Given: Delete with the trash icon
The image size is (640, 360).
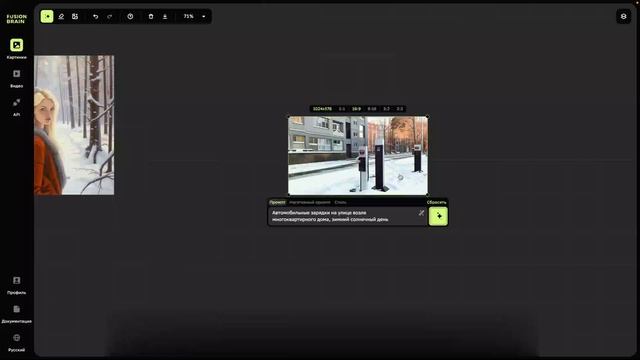Looking at the screenshot, I should tap(151, 16).
